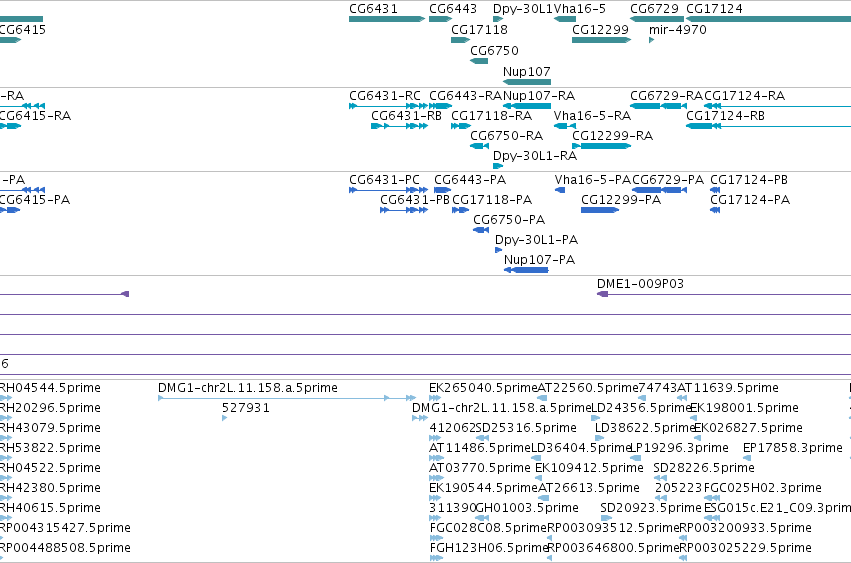Select the Nup107-RA transcript label

pyautogui.click(x=539, y=96)
